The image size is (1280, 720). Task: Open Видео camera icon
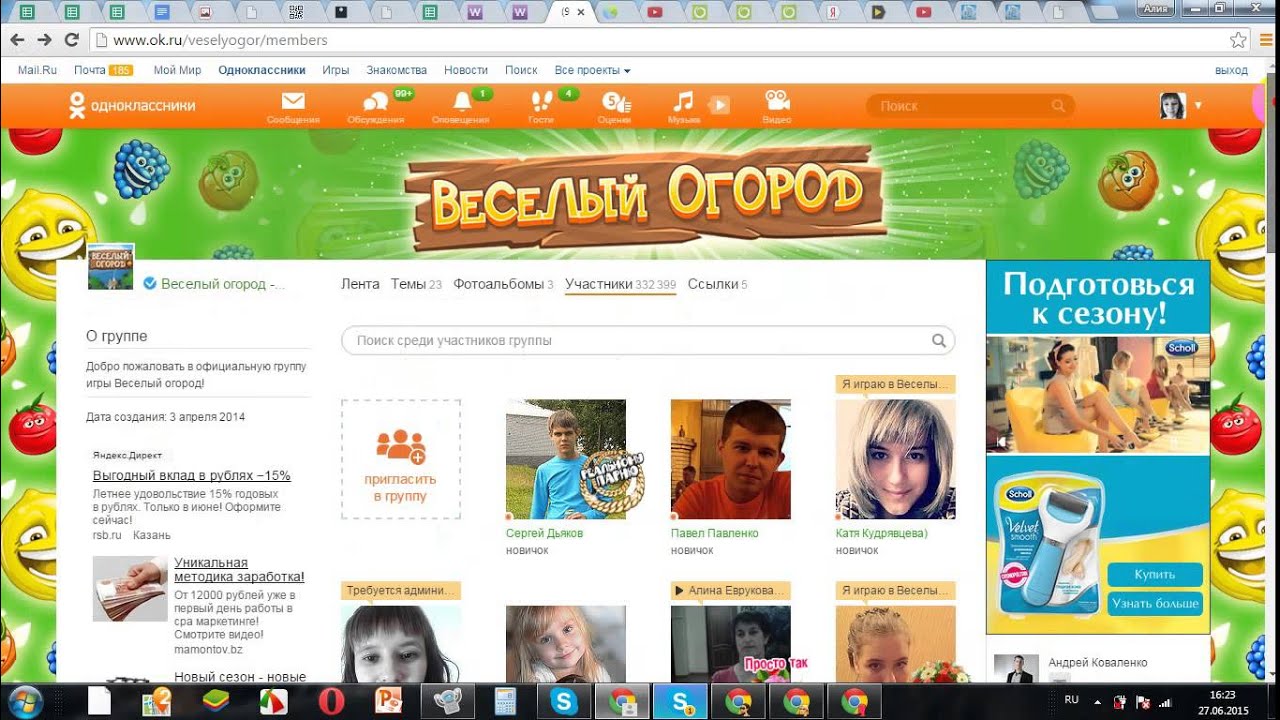tap(777, 102)
